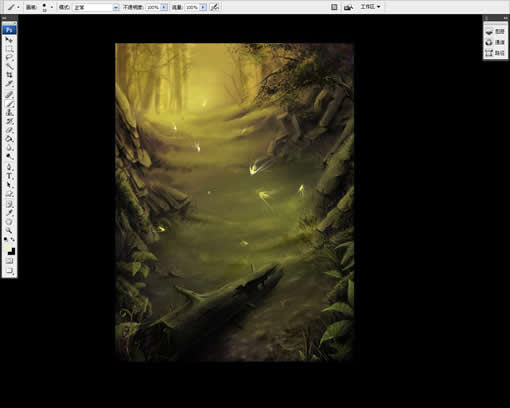Open the Channels panel
Screen dimensions: 510x408
(495, 42)
